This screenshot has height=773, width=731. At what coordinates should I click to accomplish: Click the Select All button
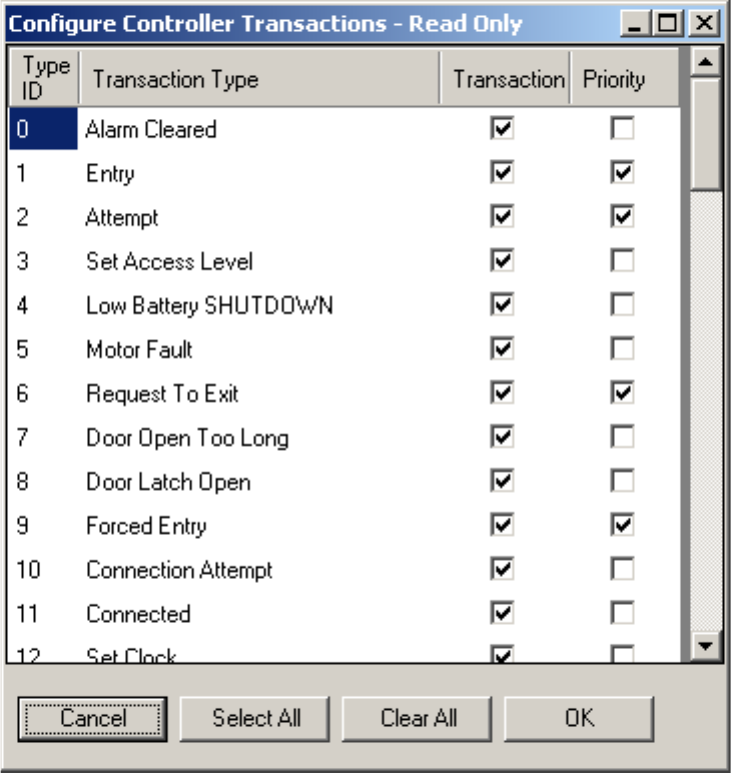255,719
